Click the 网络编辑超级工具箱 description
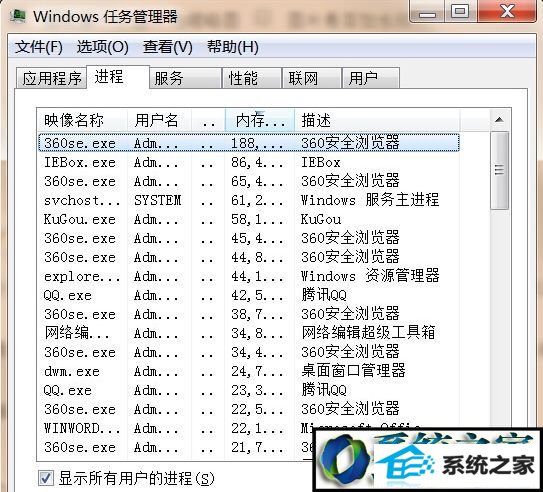 coord(368,333)
